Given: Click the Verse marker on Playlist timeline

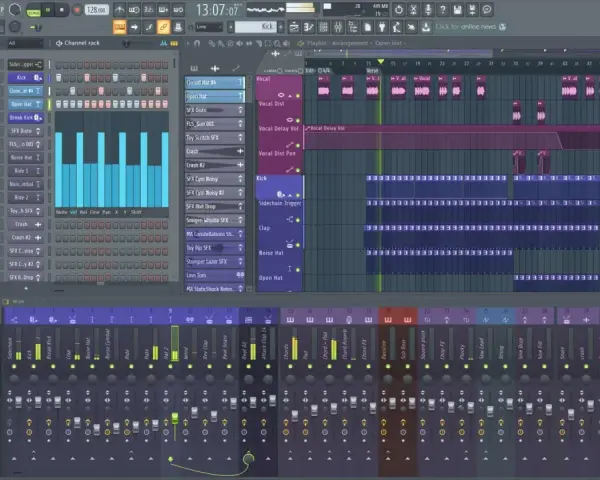Looking at the screenshot, I should tap(373, 70).
